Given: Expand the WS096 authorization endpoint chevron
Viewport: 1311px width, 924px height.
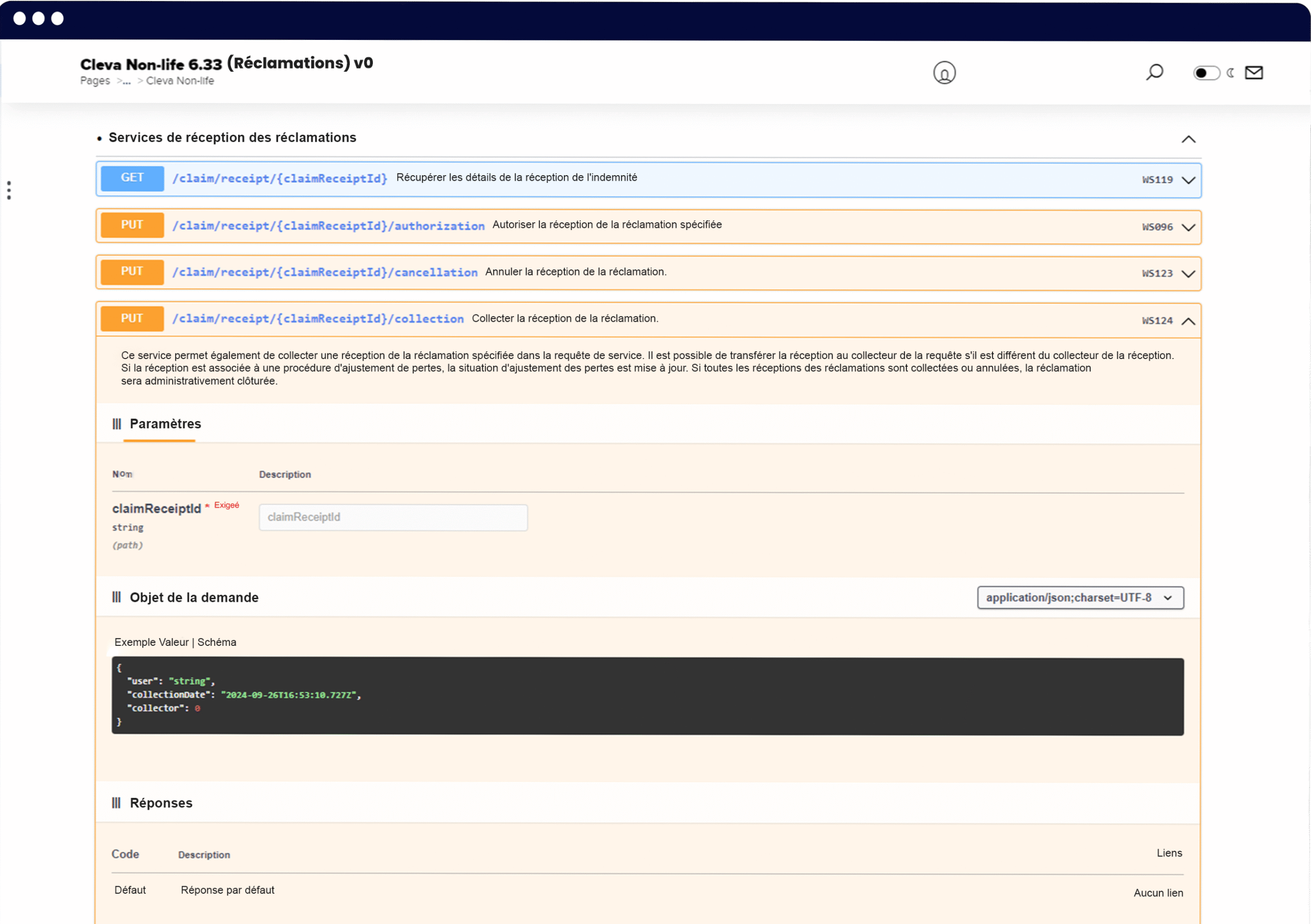Looking at the screenshot, I should point(1188,227).
